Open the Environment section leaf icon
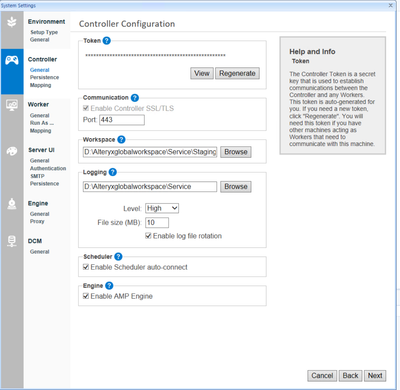 pos(12,22)
